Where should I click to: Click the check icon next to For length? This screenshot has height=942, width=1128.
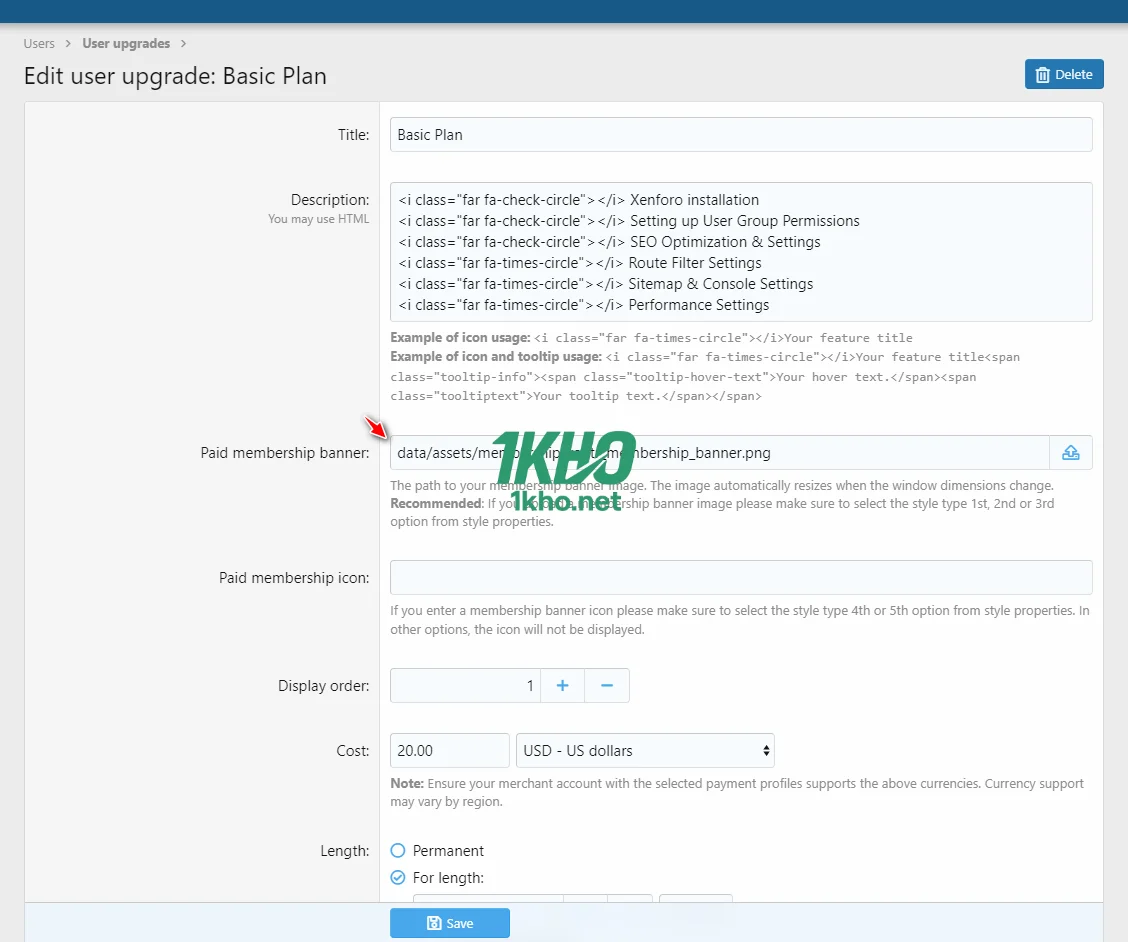point(399,877)
